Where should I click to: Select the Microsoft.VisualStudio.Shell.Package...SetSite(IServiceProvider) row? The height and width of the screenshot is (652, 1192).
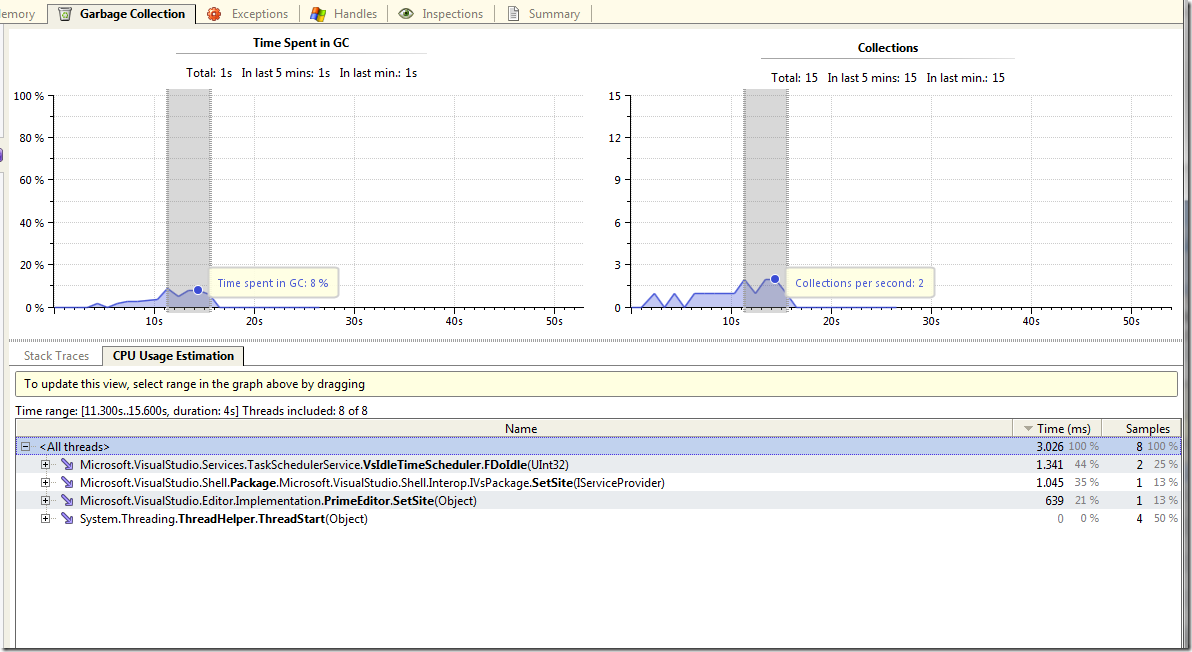pyautogui.click(x=598, y=483)
